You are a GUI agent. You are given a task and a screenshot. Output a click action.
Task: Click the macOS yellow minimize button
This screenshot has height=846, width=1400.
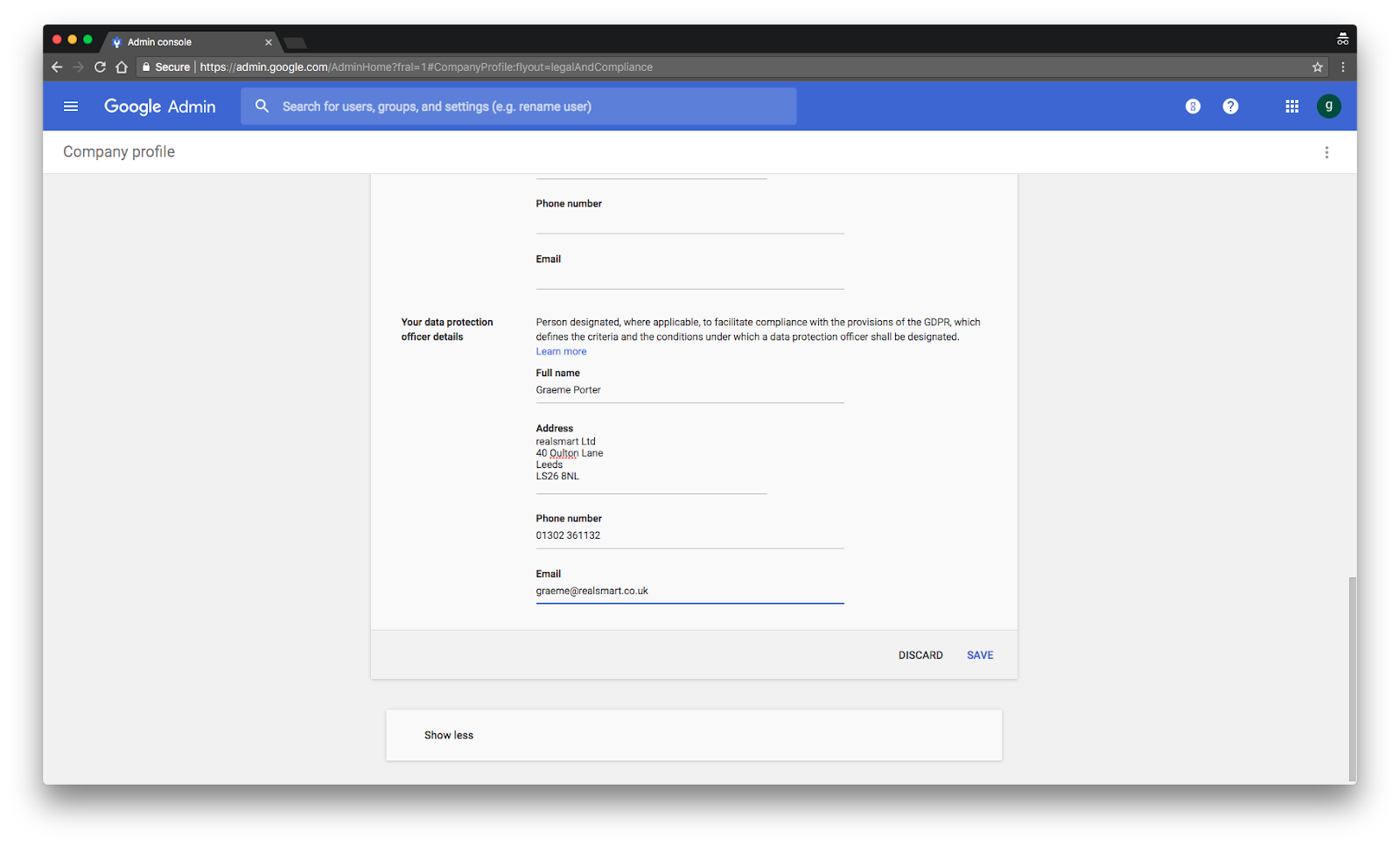click(72, 39)
